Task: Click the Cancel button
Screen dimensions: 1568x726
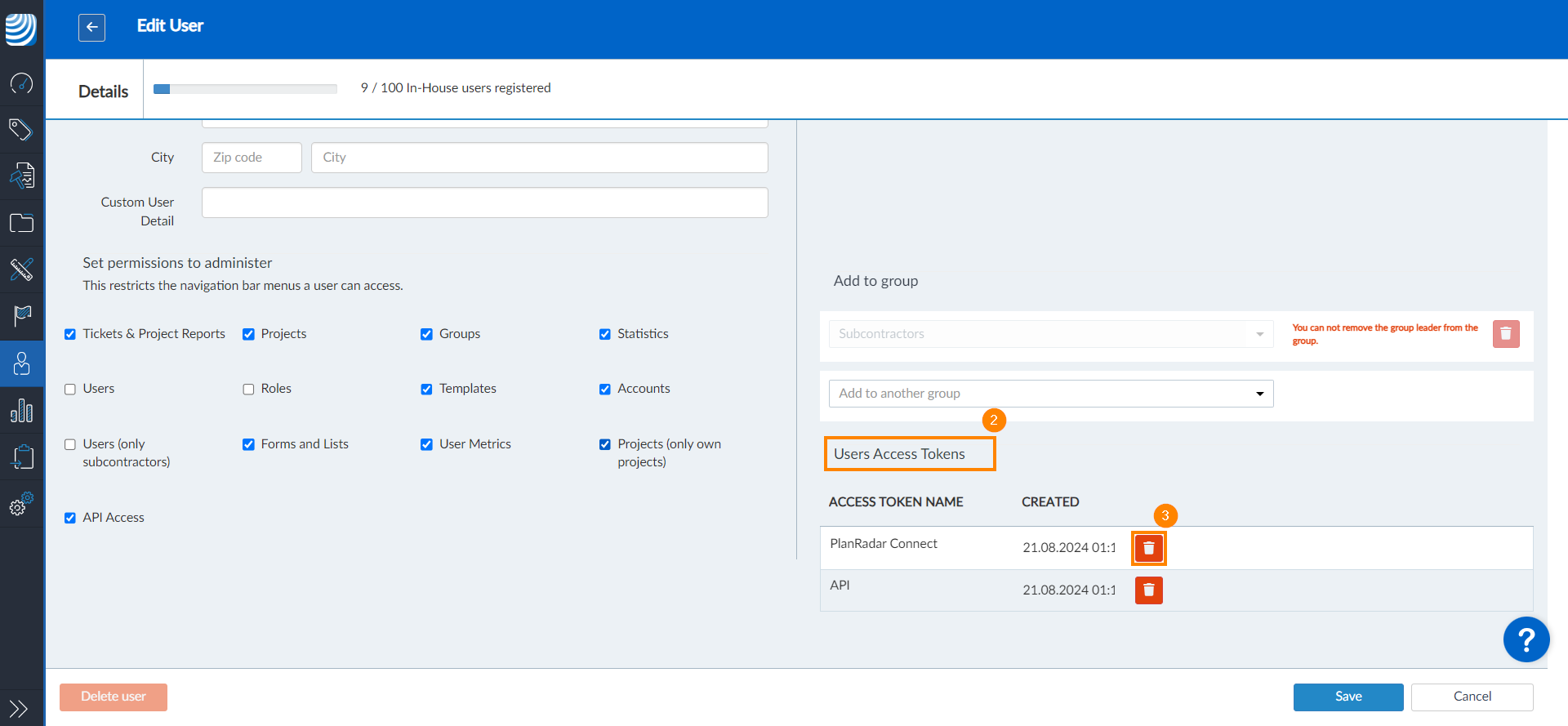Action: [x=1472, y=697]
